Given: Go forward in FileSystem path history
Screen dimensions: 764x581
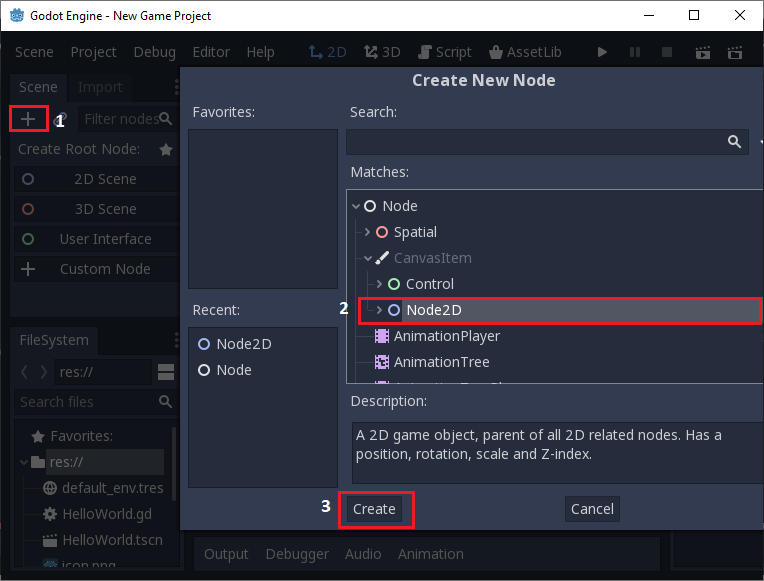Looking at the screenshot, I should tap(43, 372).
